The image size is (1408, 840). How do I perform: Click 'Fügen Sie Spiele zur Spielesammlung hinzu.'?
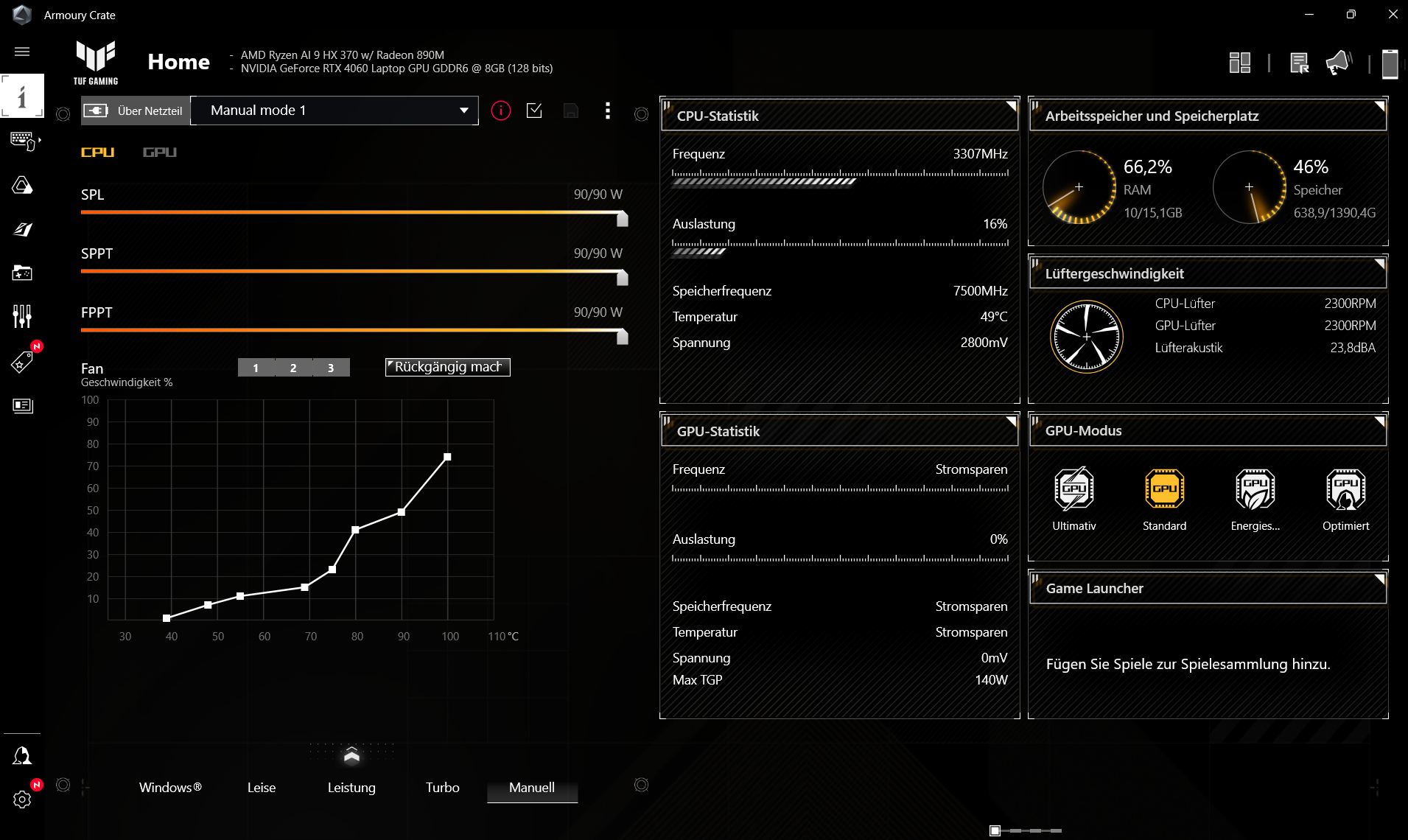pyautogui.click(x=1188, y=664)
